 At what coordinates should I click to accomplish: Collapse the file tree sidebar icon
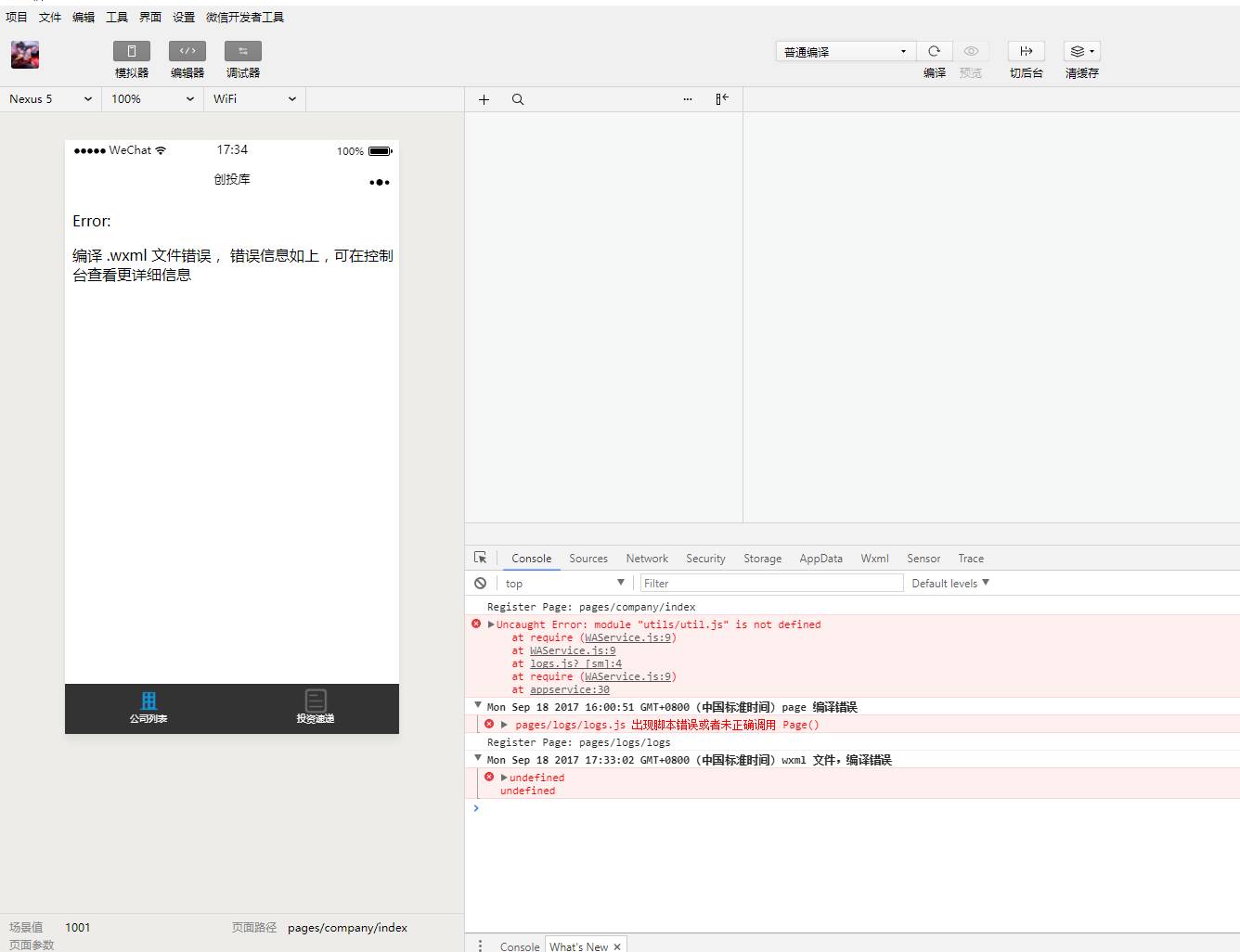click(722, 99)
